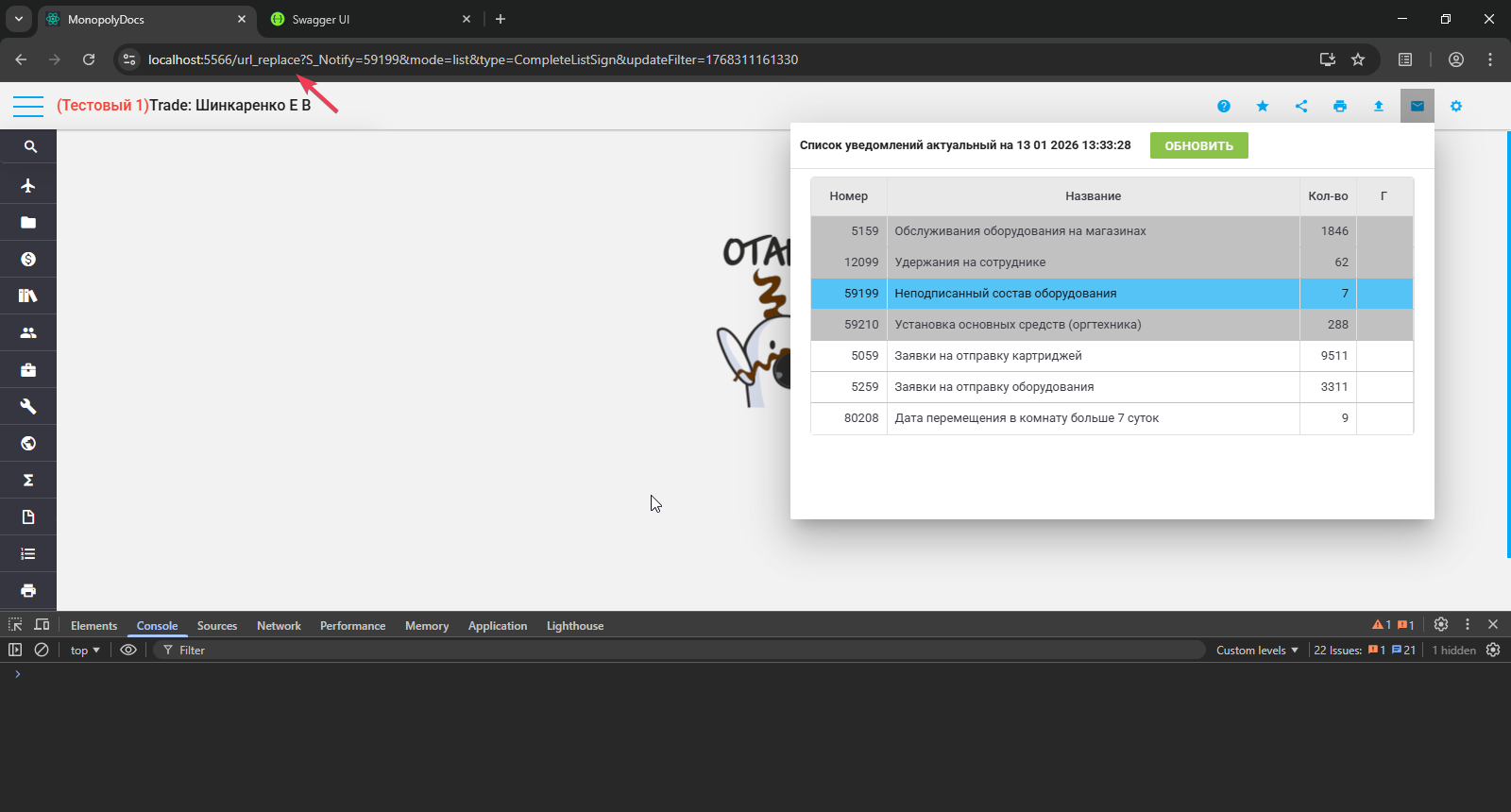1511x812 pixels.
Task: Switch to the Network DevTools tab
Action: pos(279,626)
